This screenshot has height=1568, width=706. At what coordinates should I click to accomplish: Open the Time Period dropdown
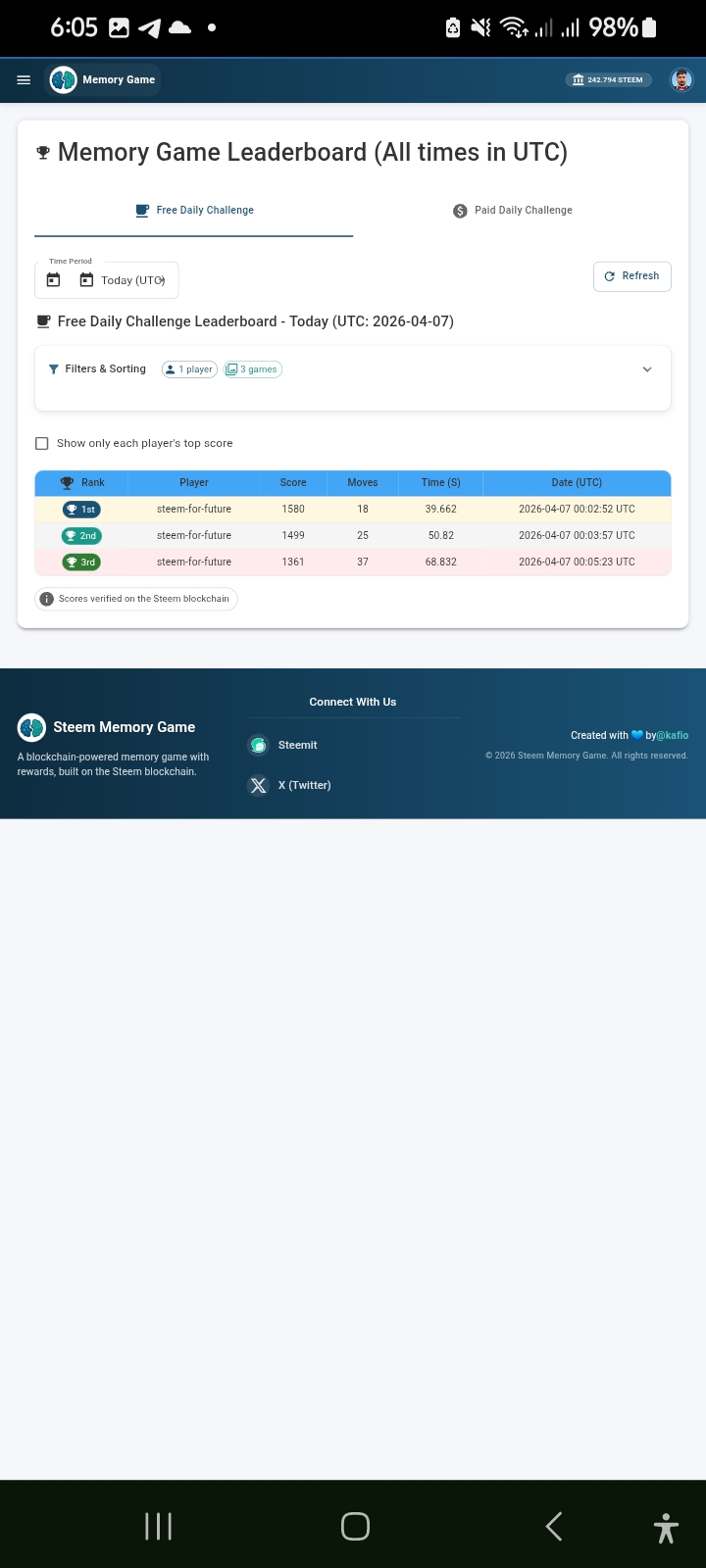[107, 280]
